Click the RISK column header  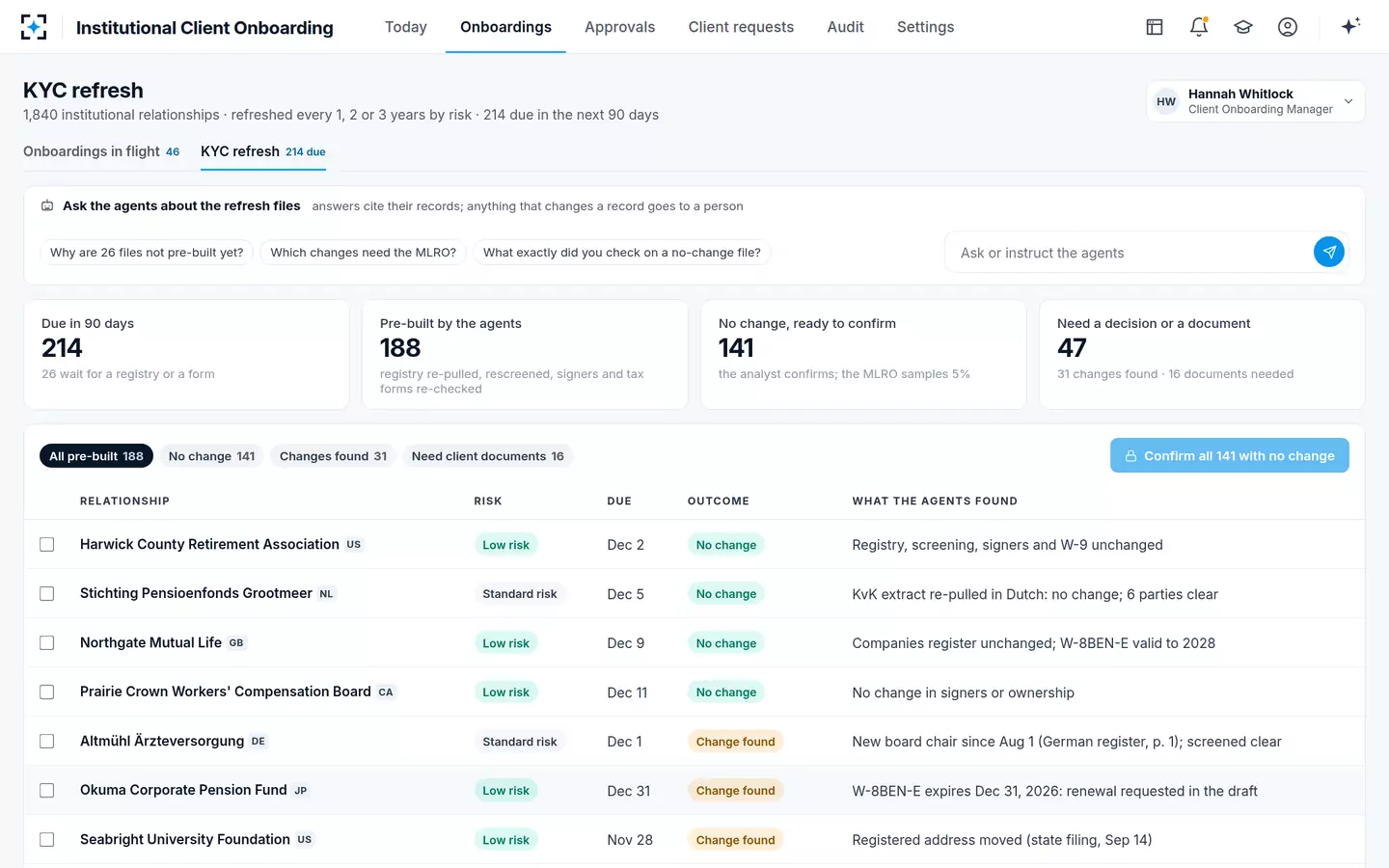pos(488,502)
